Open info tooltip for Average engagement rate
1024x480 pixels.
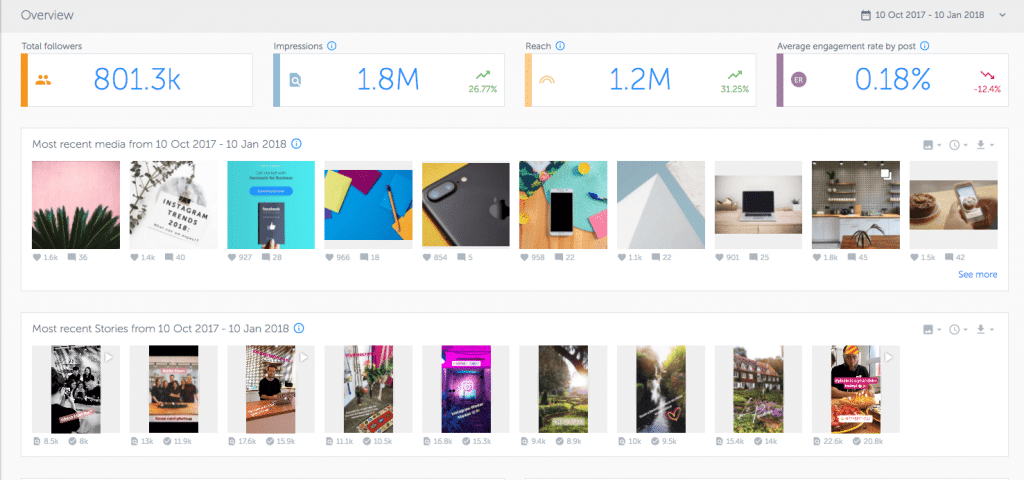click(925, 46)
